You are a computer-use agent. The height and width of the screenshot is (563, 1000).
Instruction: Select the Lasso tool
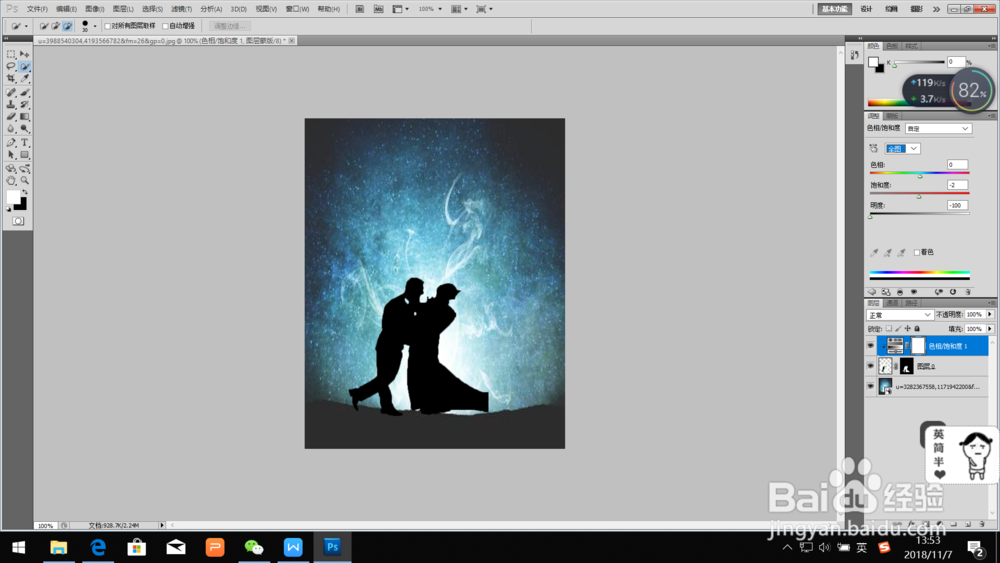click(11, 66)
